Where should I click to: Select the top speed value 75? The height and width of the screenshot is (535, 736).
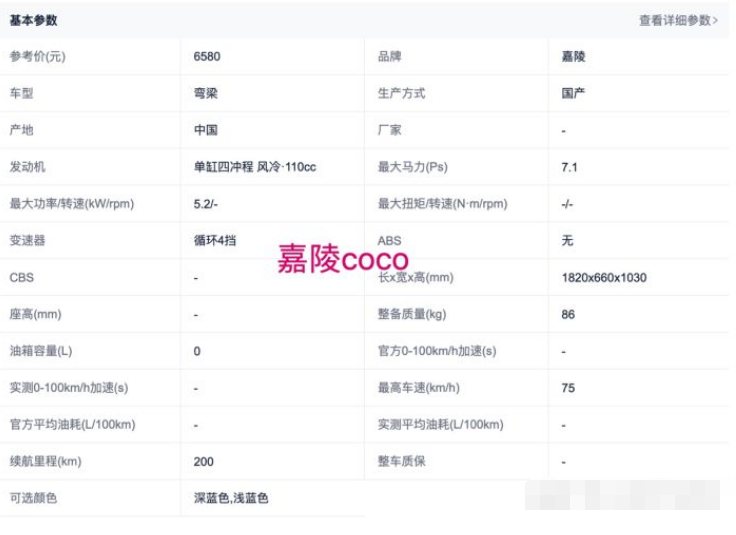pos(568,388)
